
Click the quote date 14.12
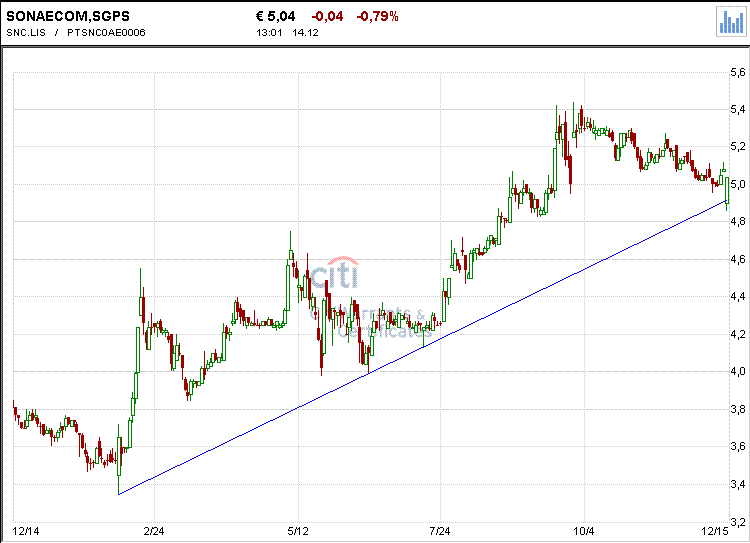tap(305, 33)
